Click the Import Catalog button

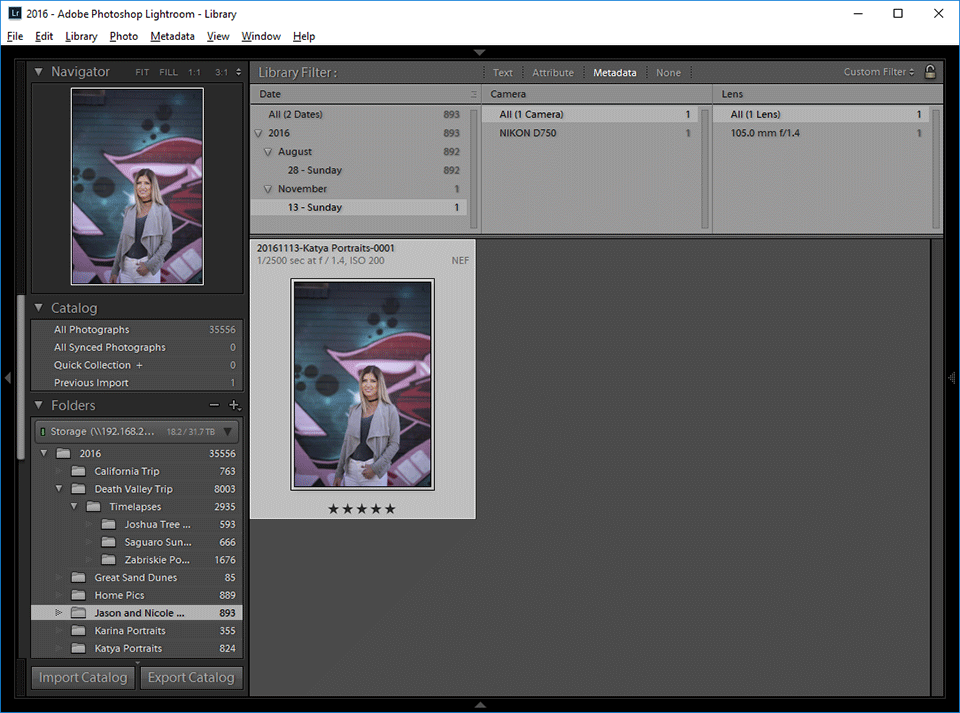coord(82,677)
